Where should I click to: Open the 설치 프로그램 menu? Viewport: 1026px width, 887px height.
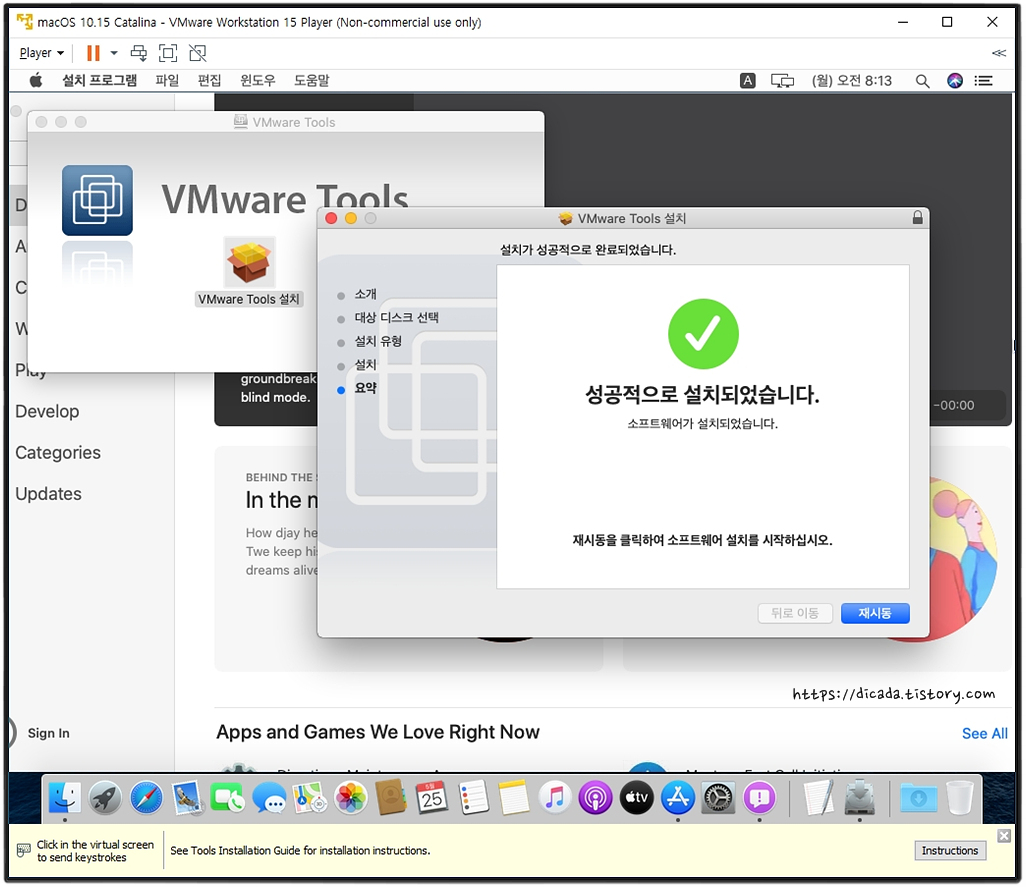coord(99,80)
